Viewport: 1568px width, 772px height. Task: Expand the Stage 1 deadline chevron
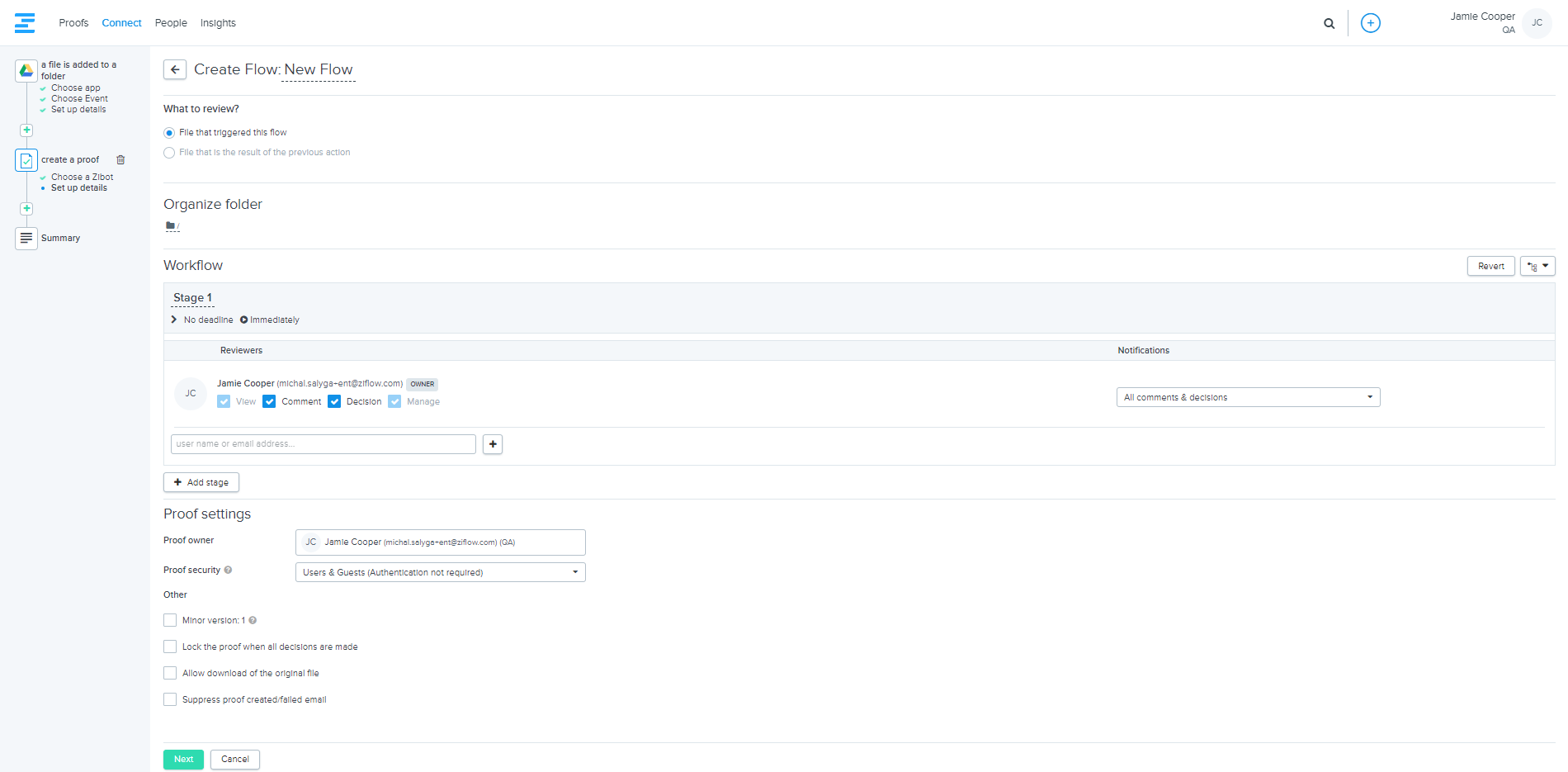(x=174, y=320)
